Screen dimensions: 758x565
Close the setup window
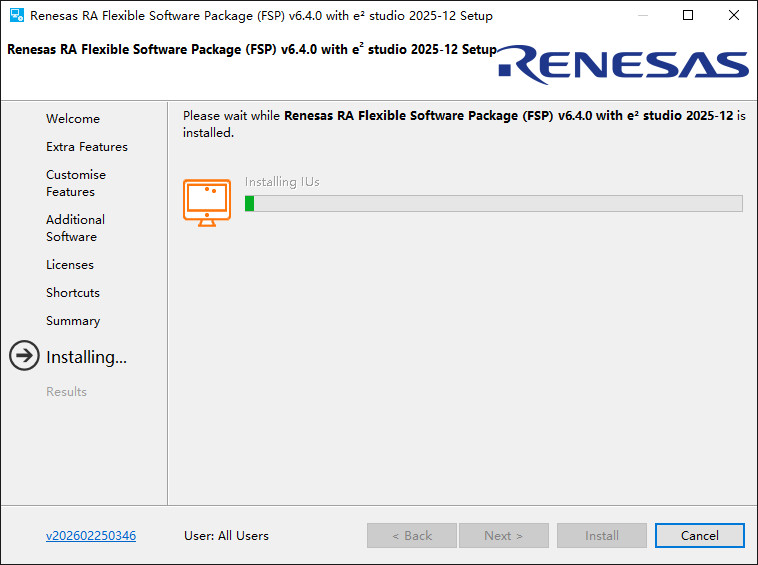734,15
